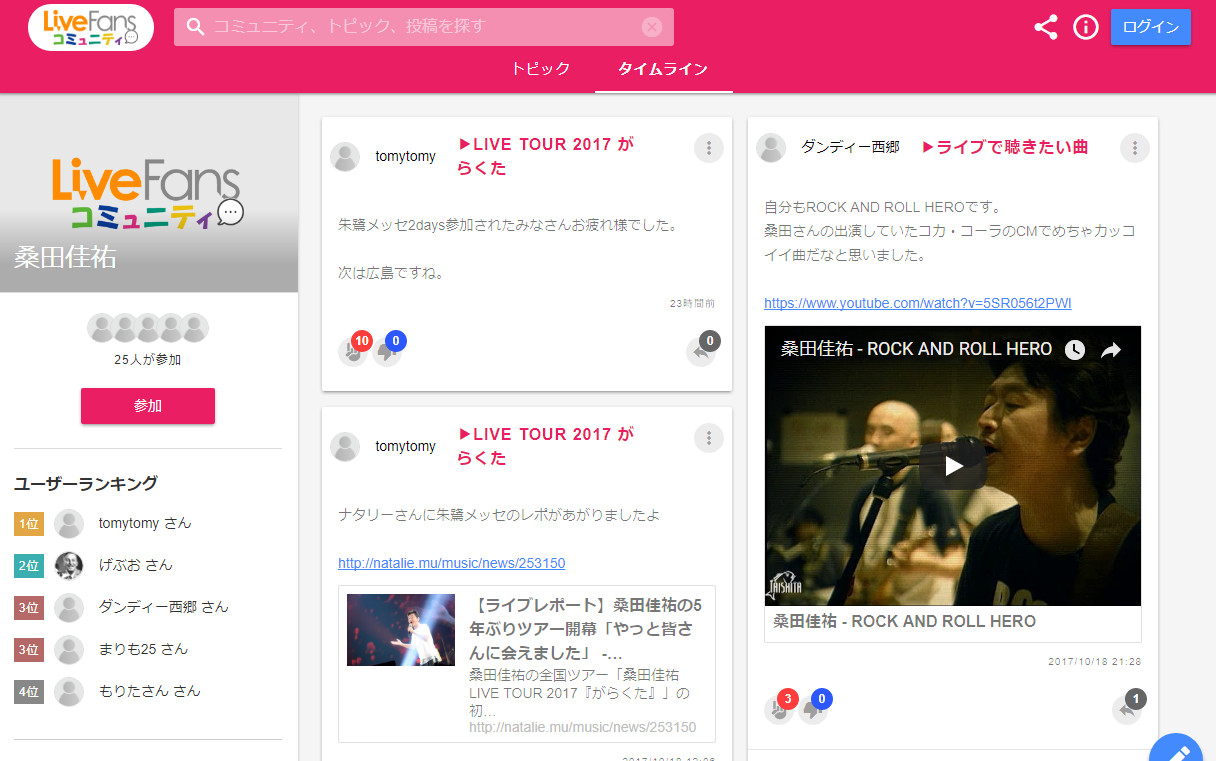The height and width of the screenshot is (761, 1216).
Task: Open the 【ライブレポート】 article preview title
Action: click(586, 630)
